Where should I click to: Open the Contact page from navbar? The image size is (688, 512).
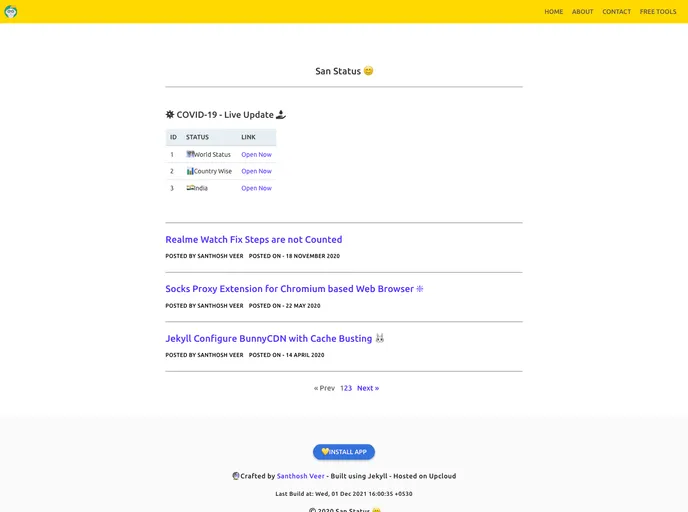point(616,12)
